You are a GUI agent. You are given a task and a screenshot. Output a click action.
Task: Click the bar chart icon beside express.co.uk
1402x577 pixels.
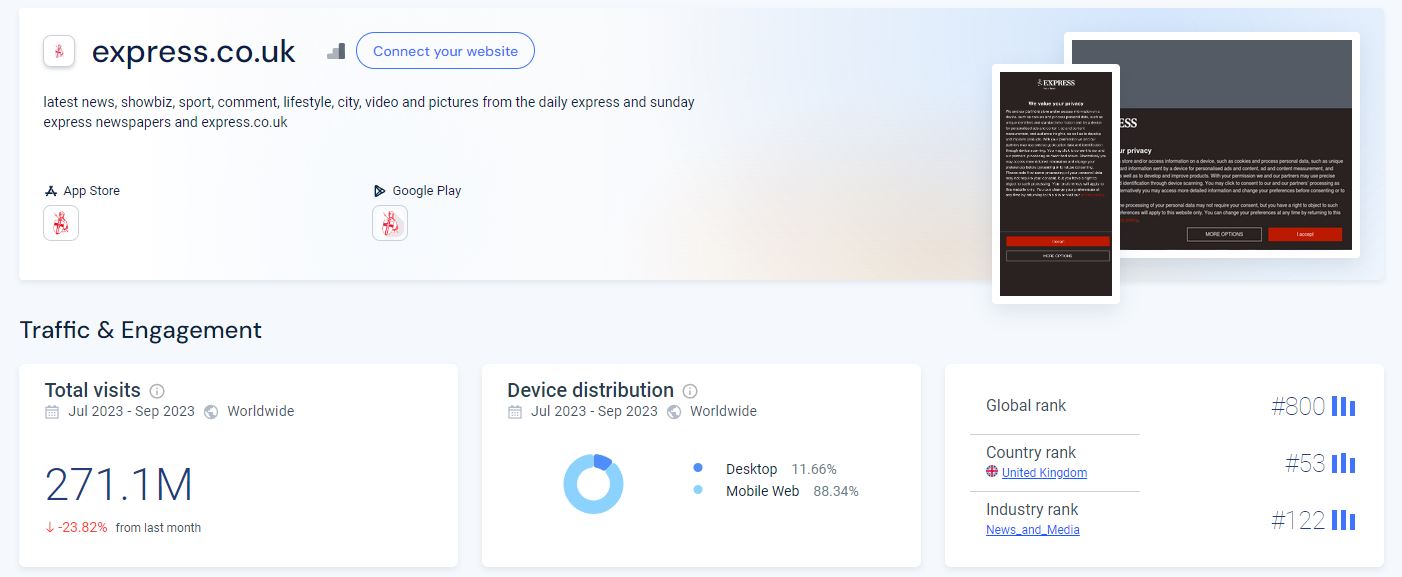click(x=336, y=51)
